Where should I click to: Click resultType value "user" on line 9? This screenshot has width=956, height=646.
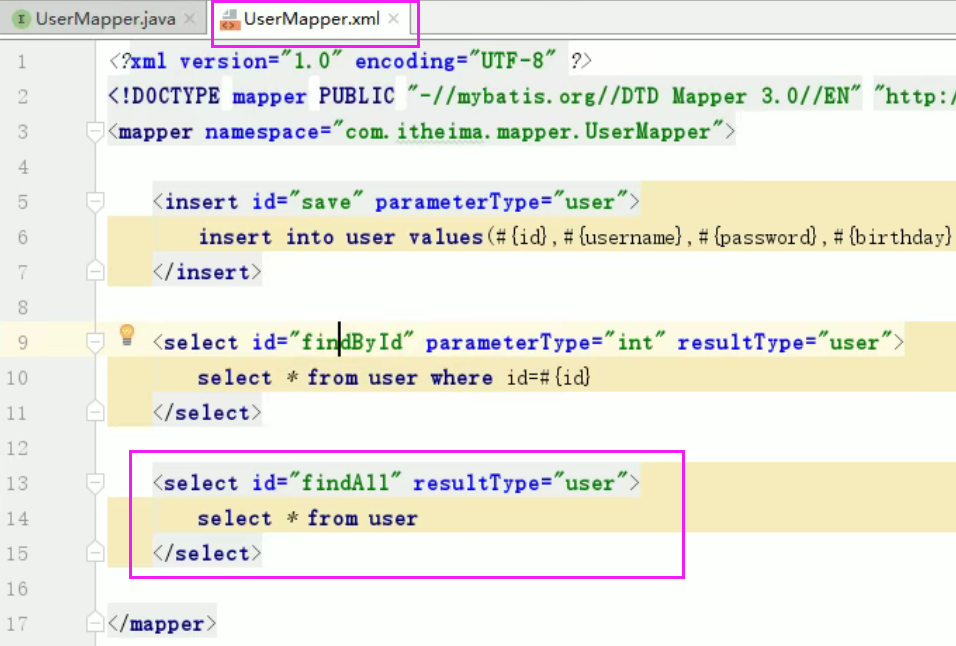pyautogui.click(x=854, y=343)
